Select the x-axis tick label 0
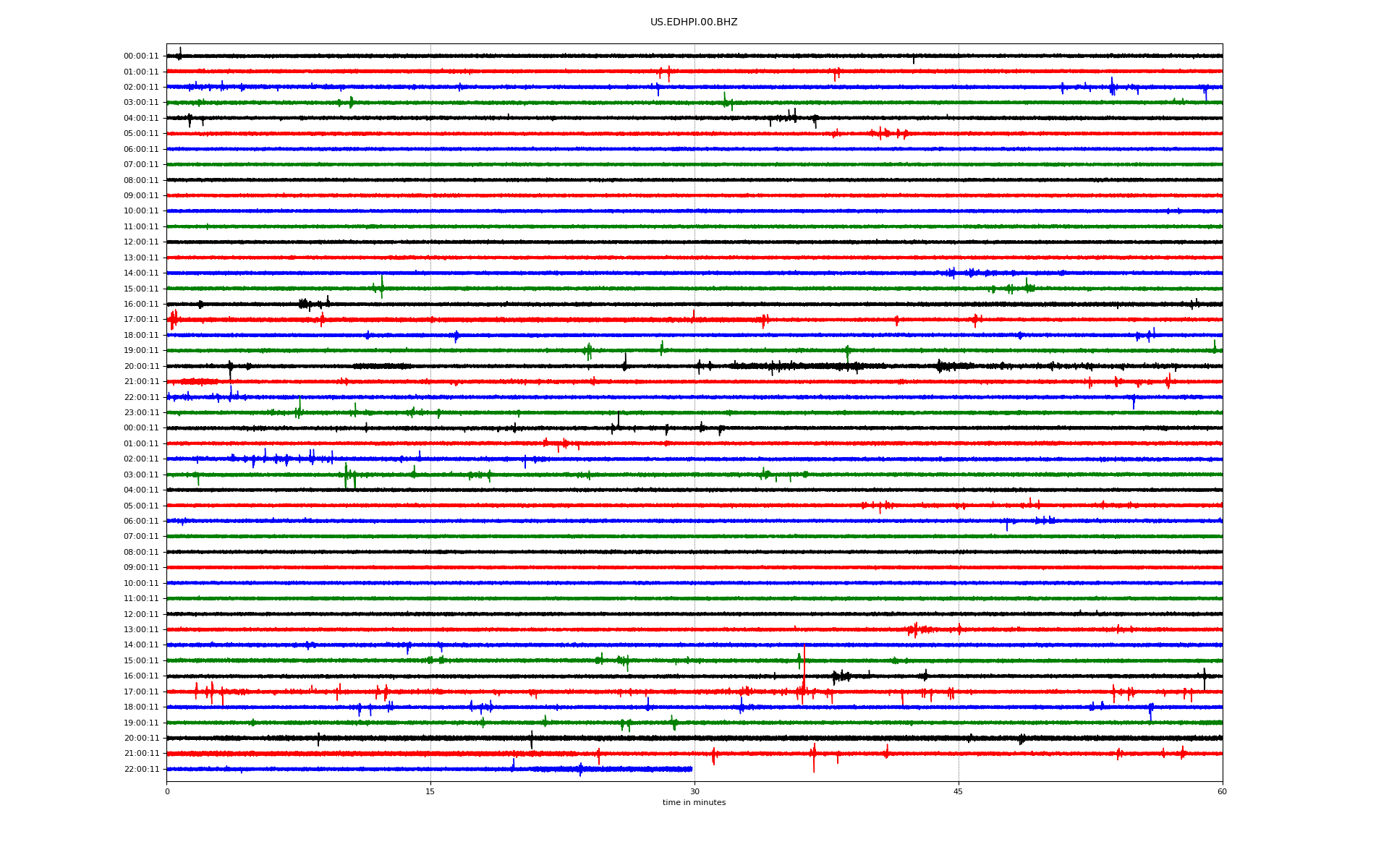This screenshot has width=1389, height=868. [167, 791]
